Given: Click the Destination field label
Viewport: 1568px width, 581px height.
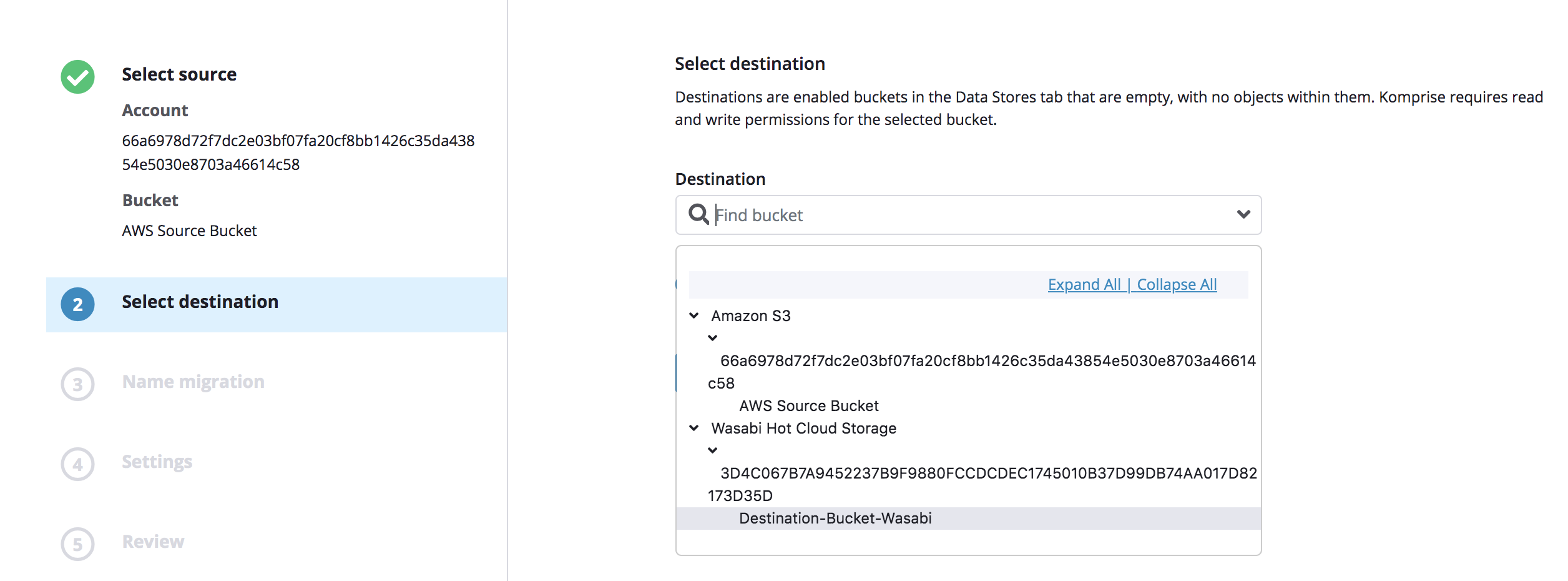Looking at the screenshot, I should click(720, 179).
